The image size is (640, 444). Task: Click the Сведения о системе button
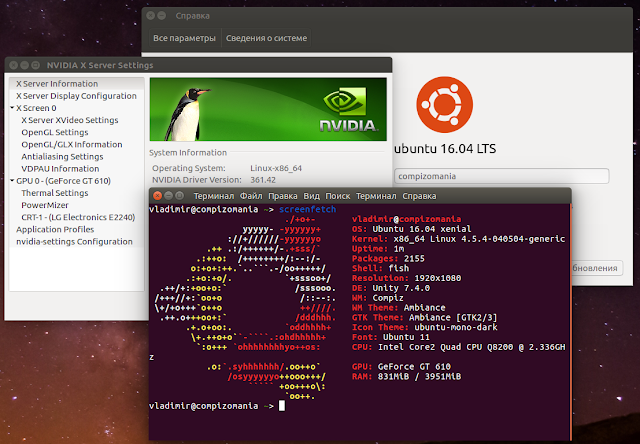266,38
